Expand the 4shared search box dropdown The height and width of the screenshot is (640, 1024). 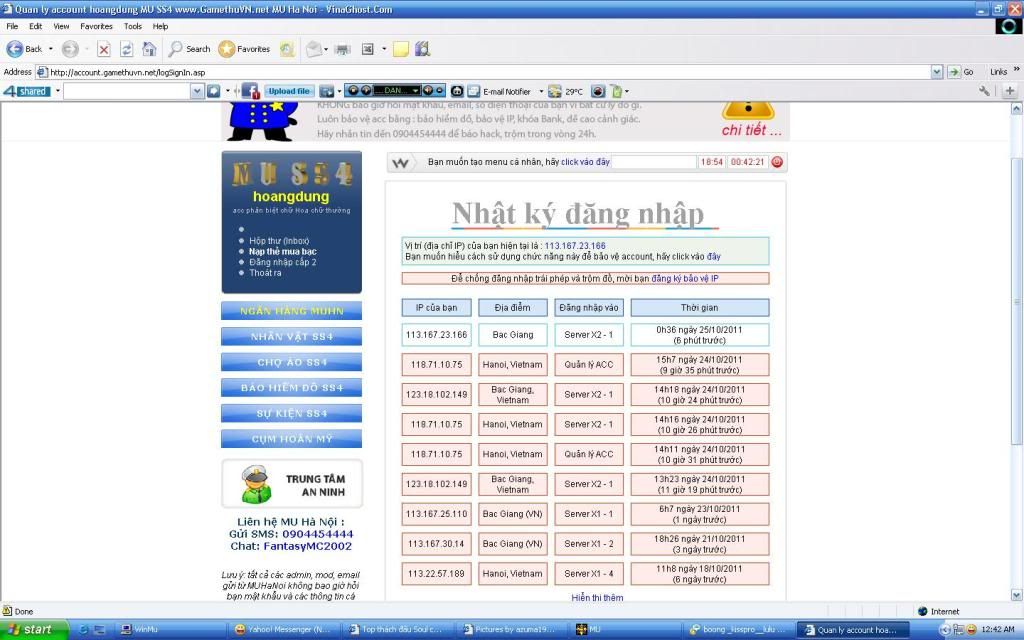click(x=197, y=91)
